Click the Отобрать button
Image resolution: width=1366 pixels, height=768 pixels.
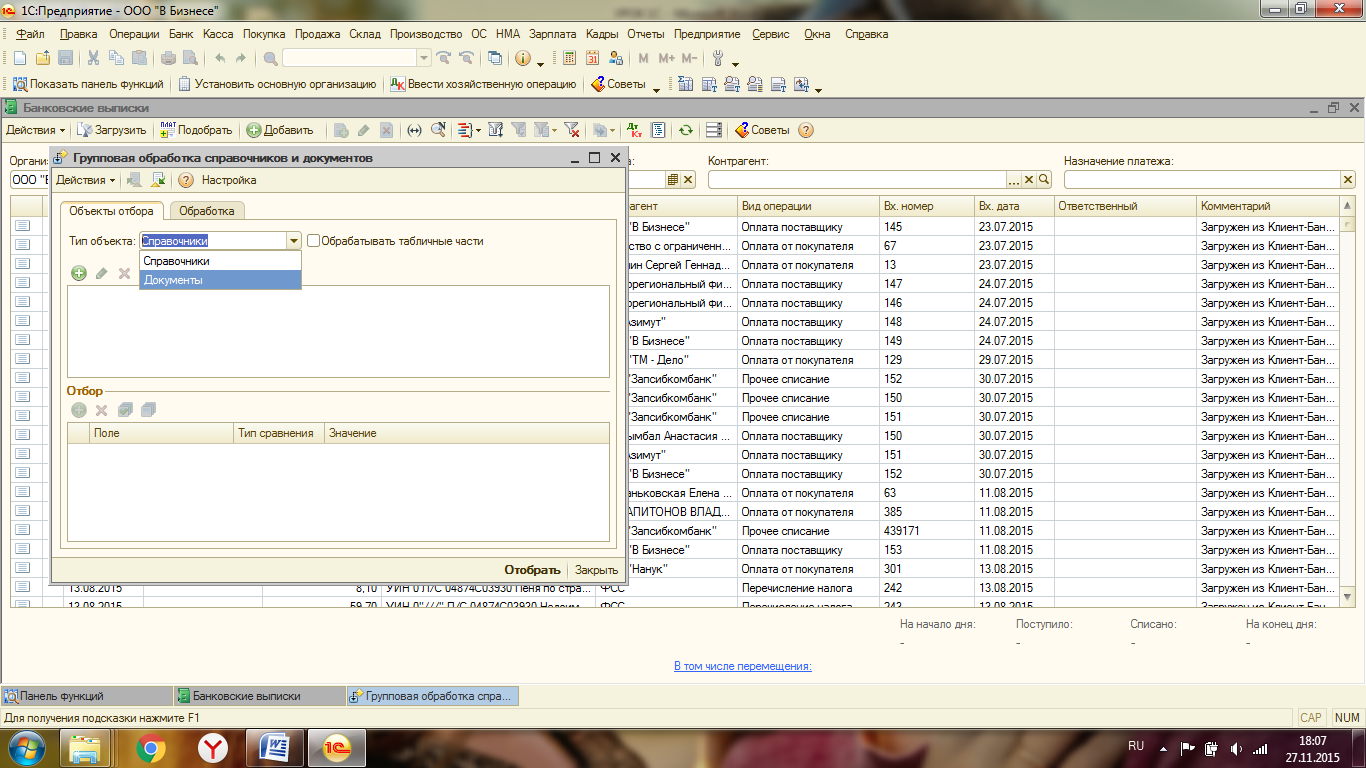(532, 570)
